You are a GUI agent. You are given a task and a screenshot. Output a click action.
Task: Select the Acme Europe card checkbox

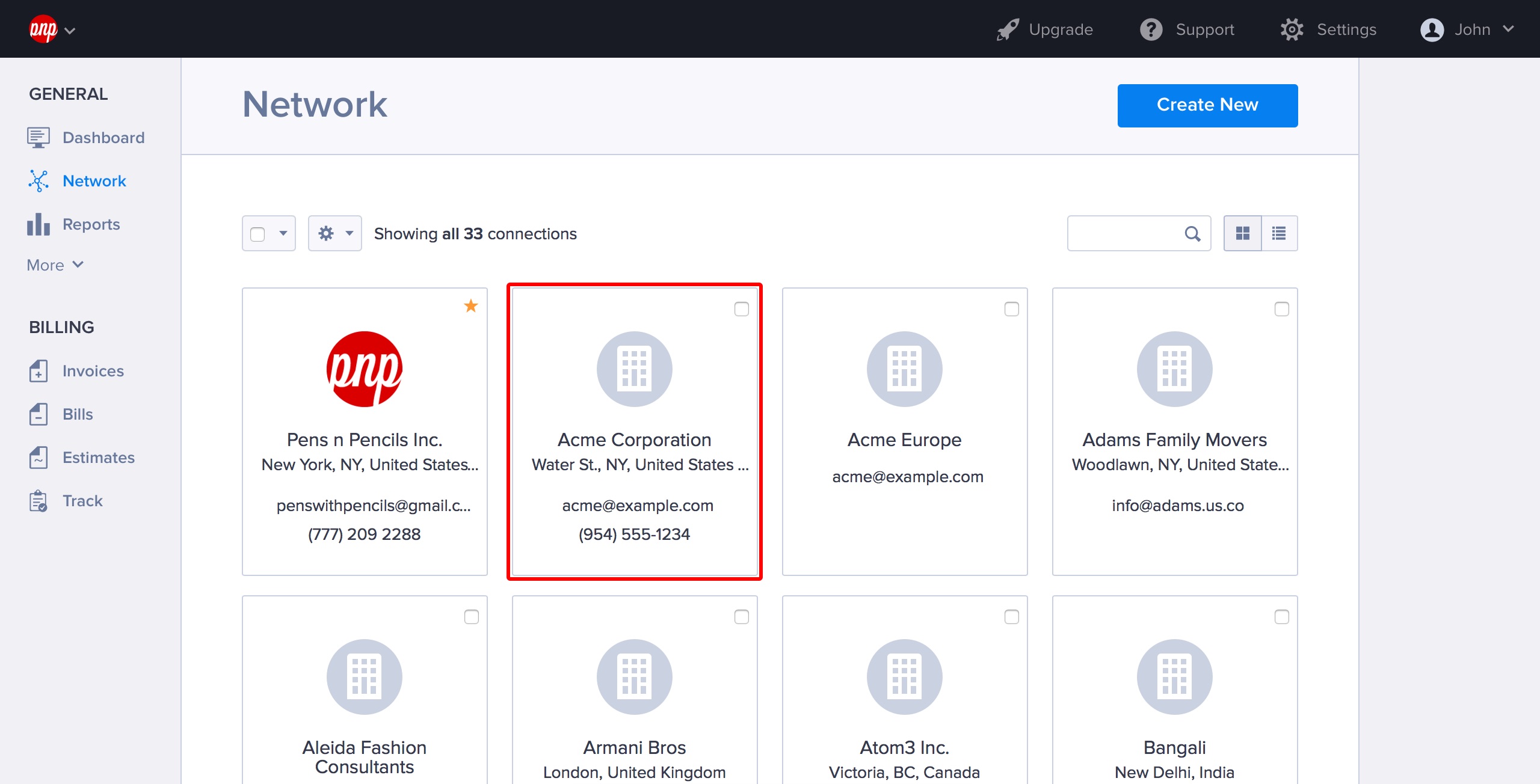pos(1012,309)
